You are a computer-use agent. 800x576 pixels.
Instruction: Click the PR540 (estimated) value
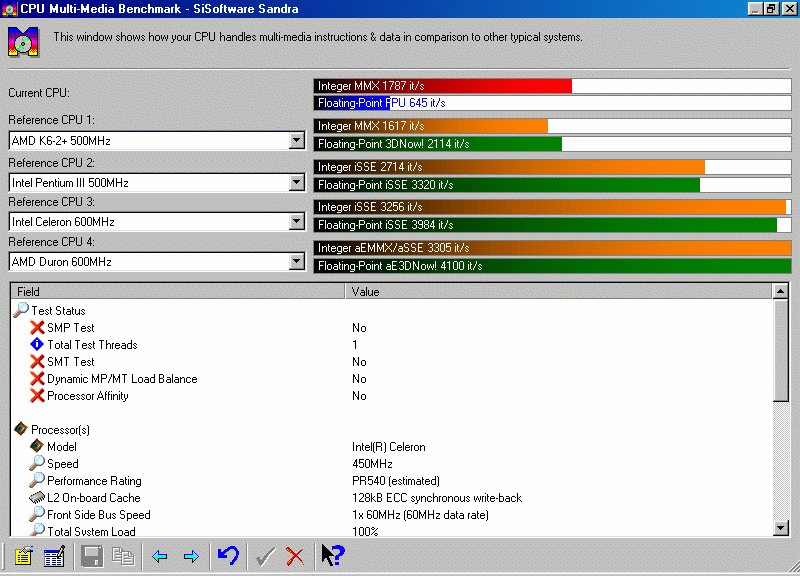click(396, 481)
